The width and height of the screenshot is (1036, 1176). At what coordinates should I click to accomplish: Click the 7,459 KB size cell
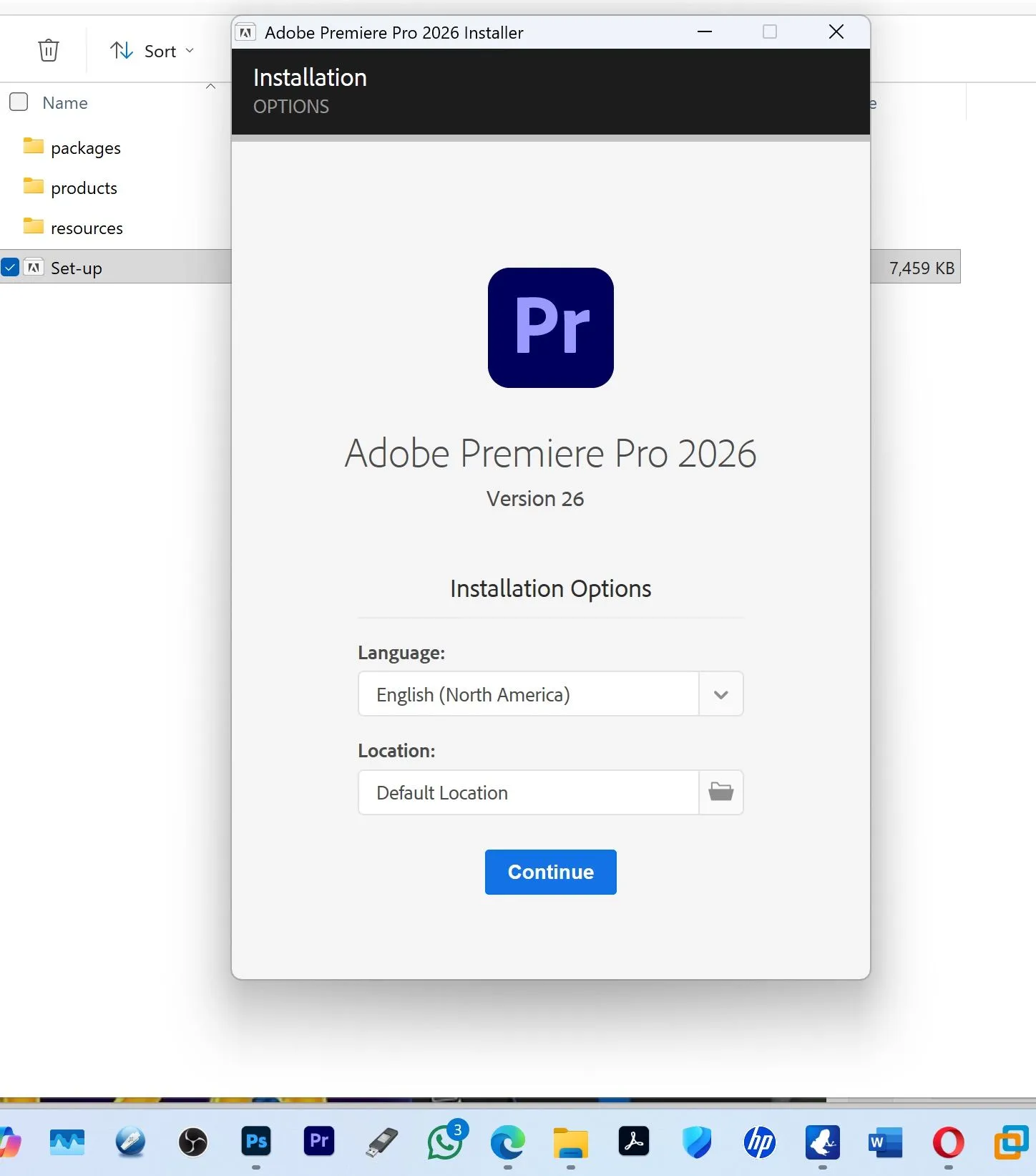(x=922, y=268)
